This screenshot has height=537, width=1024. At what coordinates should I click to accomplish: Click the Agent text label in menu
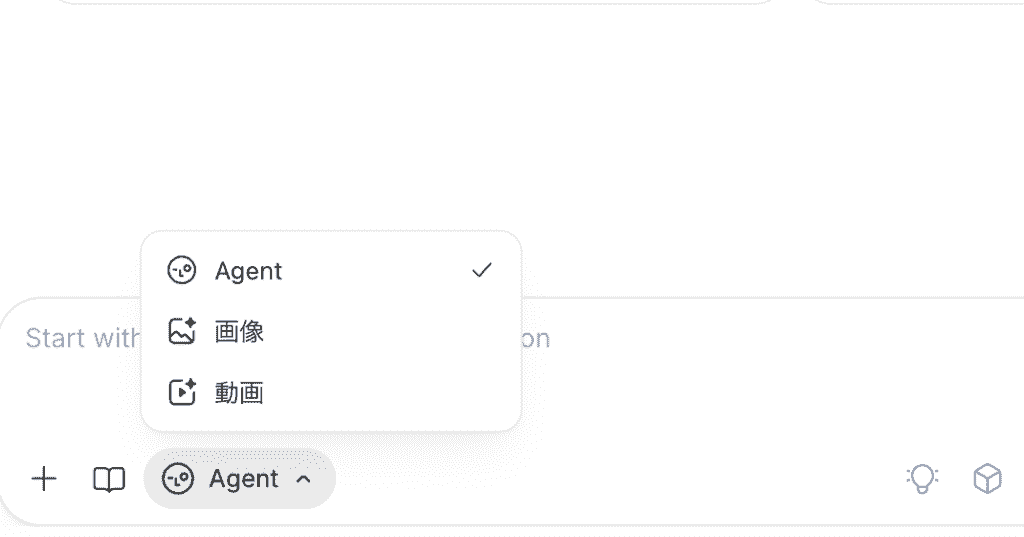[248, 271]
